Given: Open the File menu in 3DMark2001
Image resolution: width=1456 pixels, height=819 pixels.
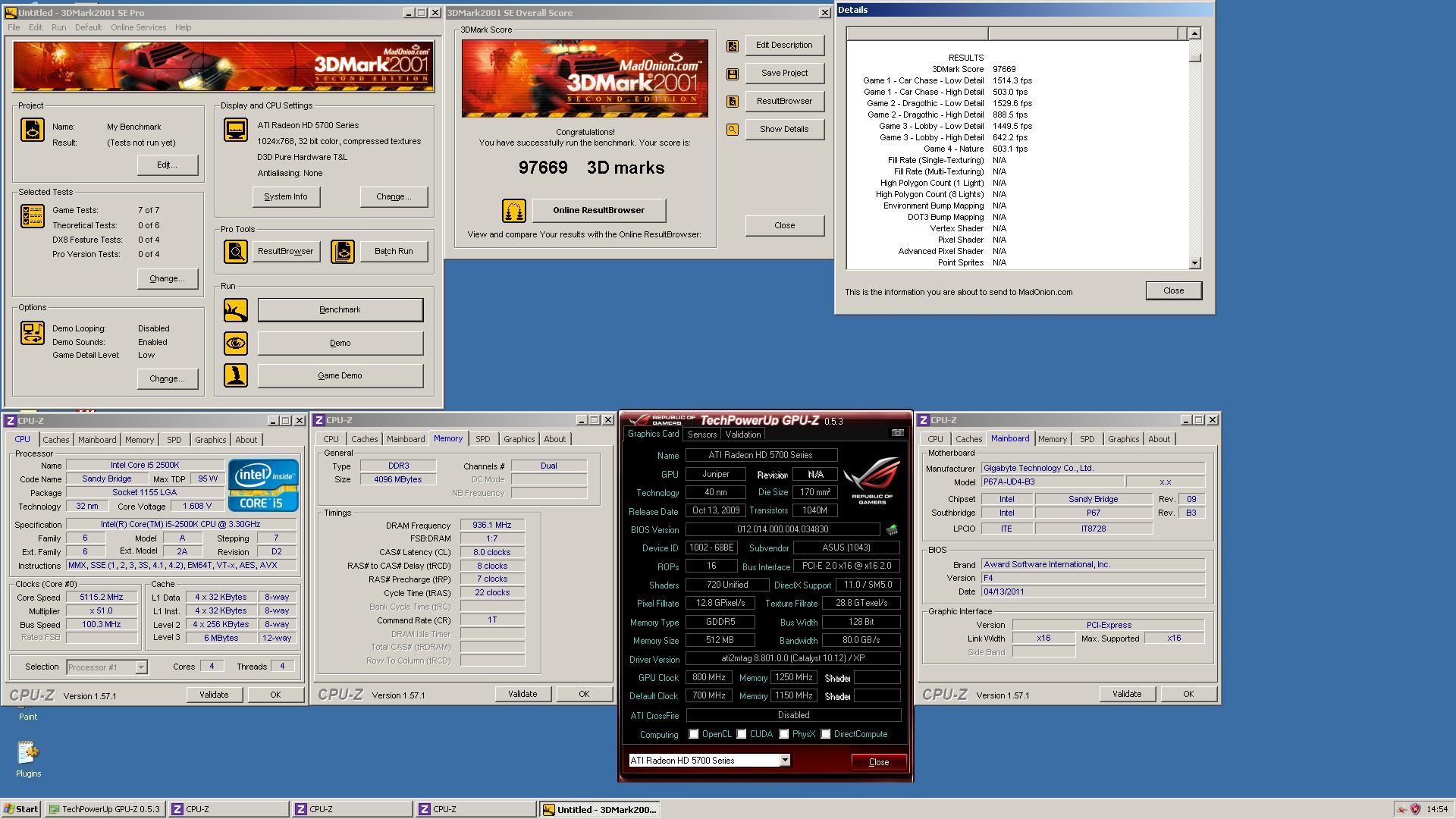Looking at the screenshot, I should [x=14, y=27].
